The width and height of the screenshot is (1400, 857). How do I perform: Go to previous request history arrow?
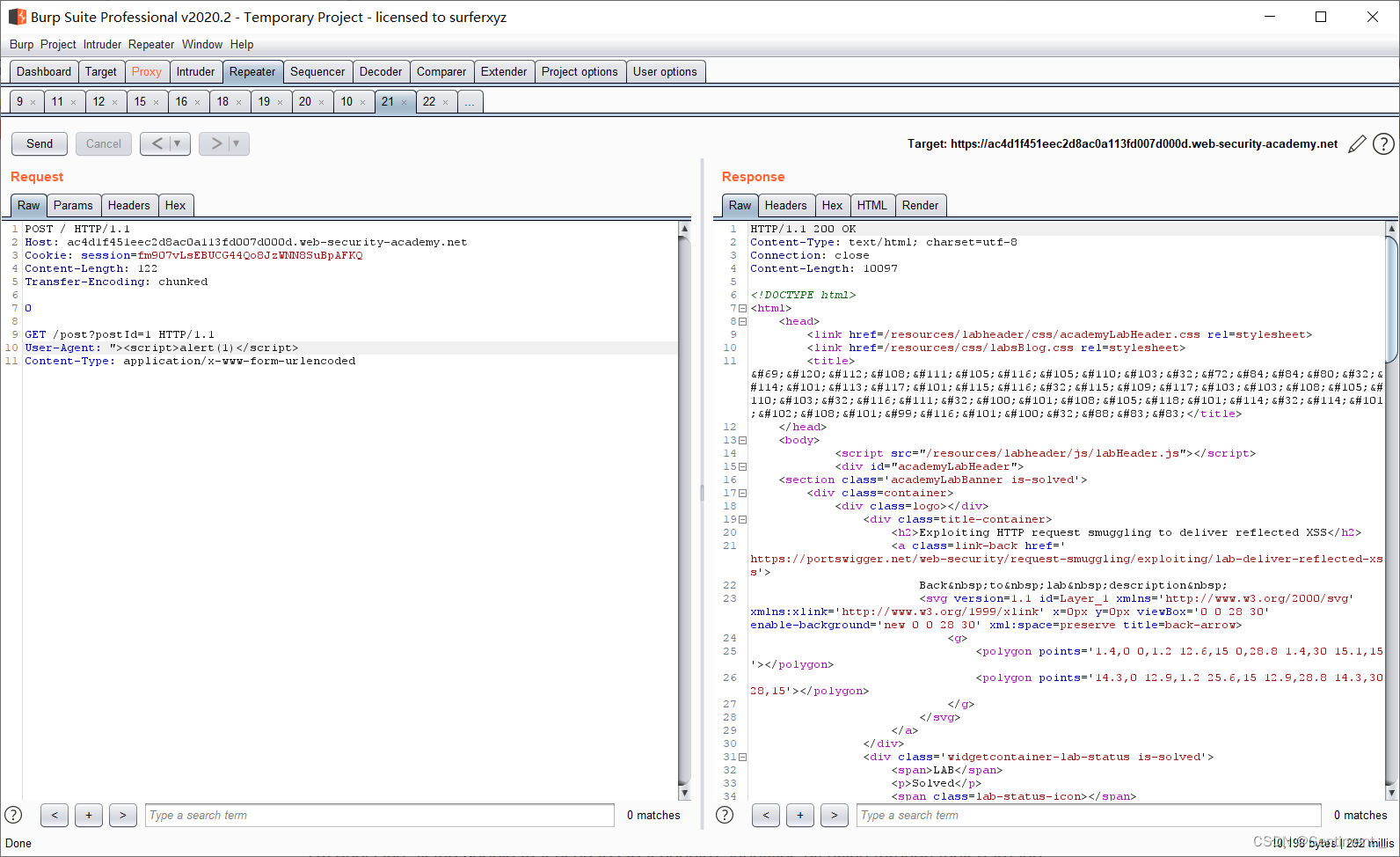[x=156, y=143]
